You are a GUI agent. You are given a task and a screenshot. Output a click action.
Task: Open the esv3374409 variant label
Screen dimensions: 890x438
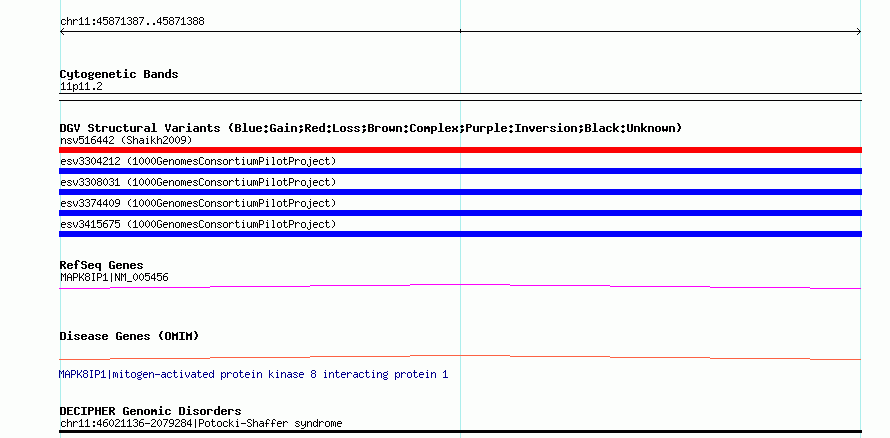[198, 203]
